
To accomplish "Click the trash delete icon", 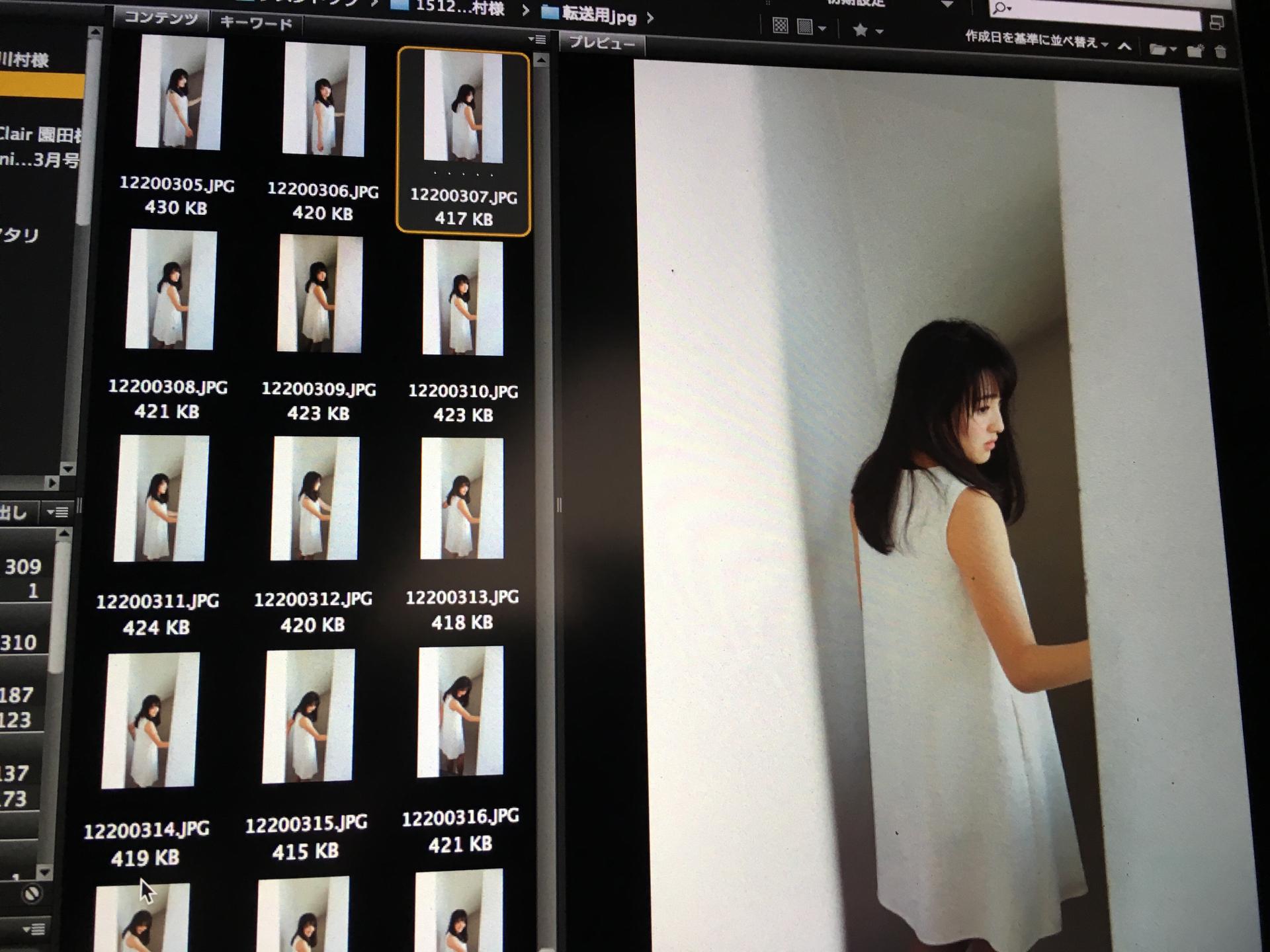I will pos(1221,52).
